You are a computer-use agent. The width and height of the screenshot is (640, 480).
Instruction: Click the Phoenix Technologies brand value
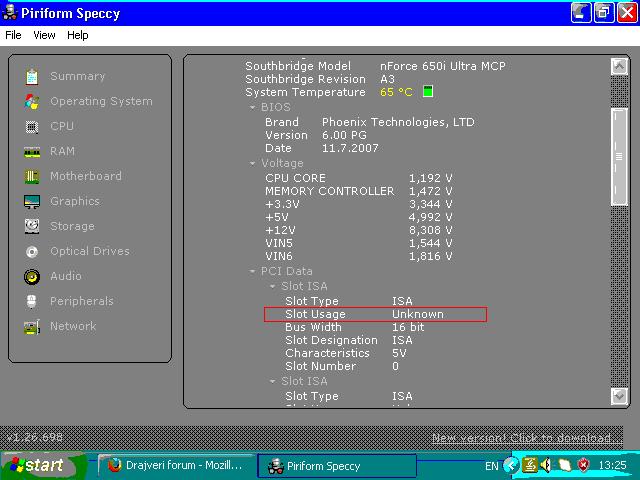click(398, 122)
